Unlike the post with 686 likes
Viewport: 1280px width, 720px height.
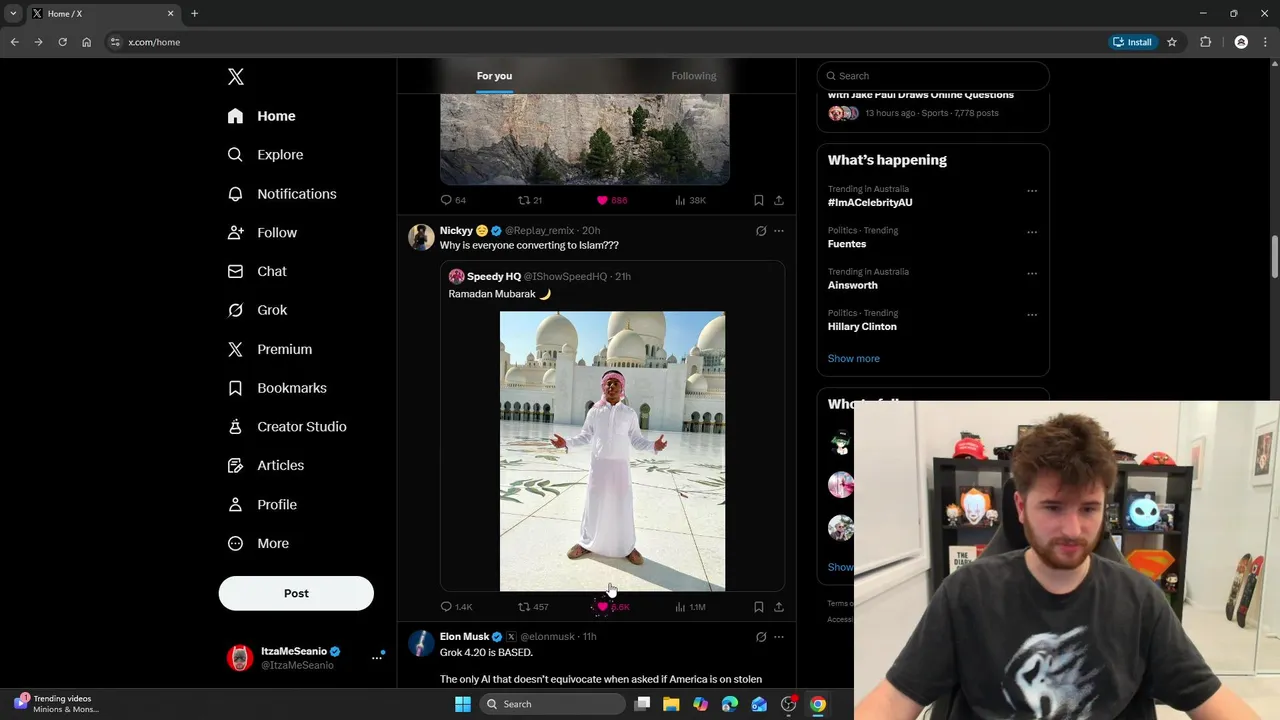pyautogui.click(x=611, y=200)
